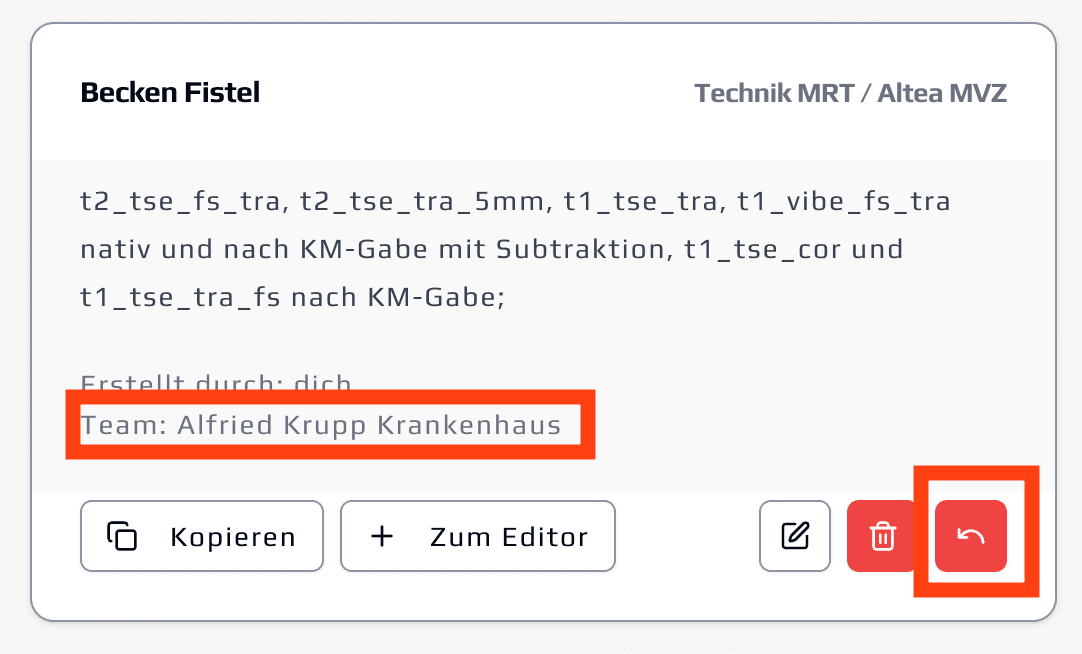Viewport: 1082px width, 654px height.
Task: Click the Erstellt durch: dich line
Action: pos(216,384)
